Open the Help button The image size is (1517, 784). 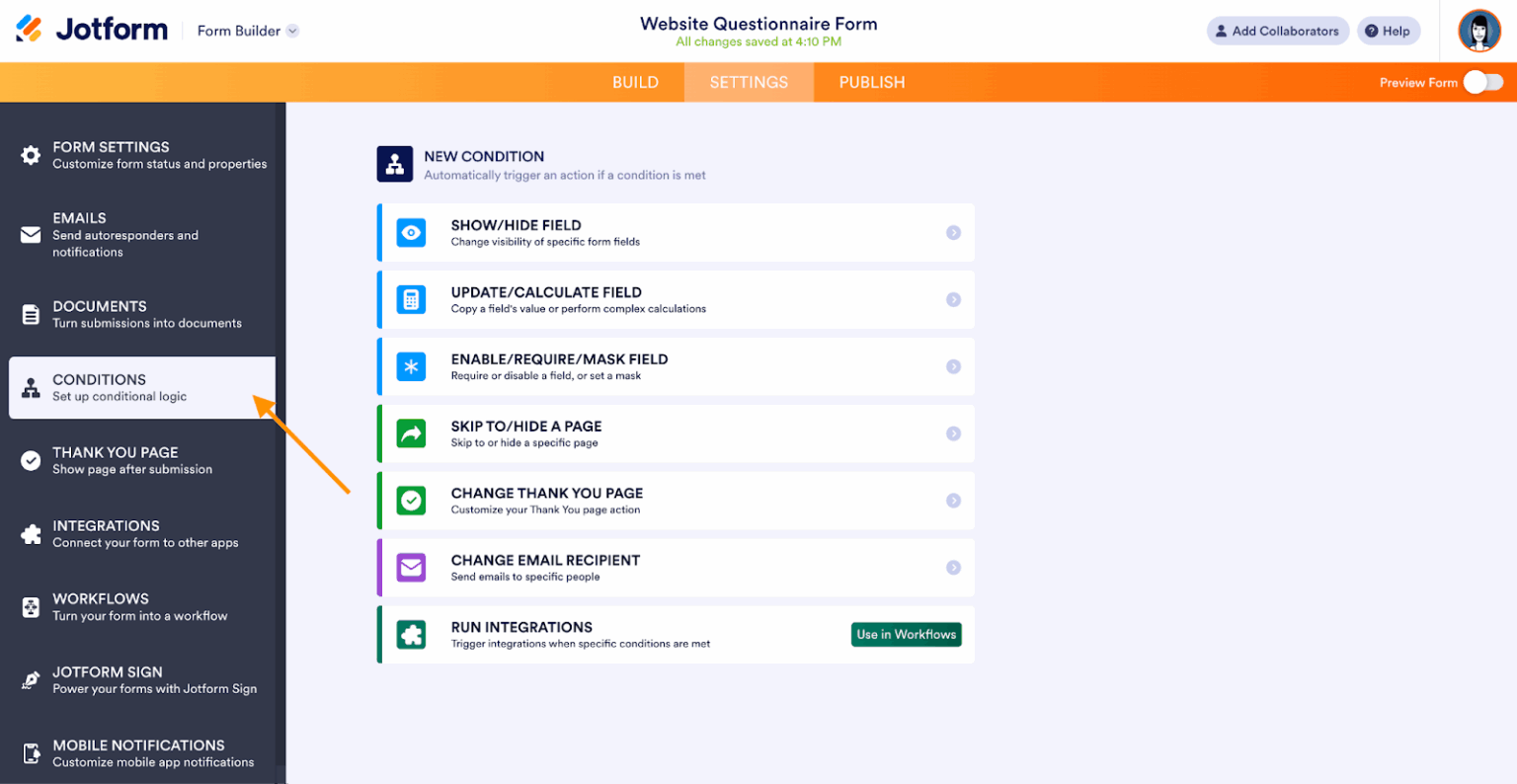pyautogui.click(x=1389, y=31)
